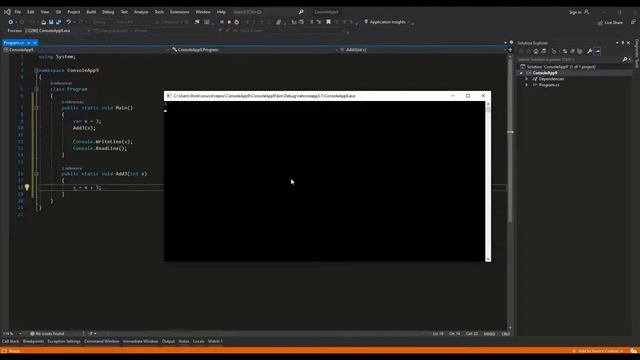Open the Analyze menu

pyautogui.click(x=141, y=12)
